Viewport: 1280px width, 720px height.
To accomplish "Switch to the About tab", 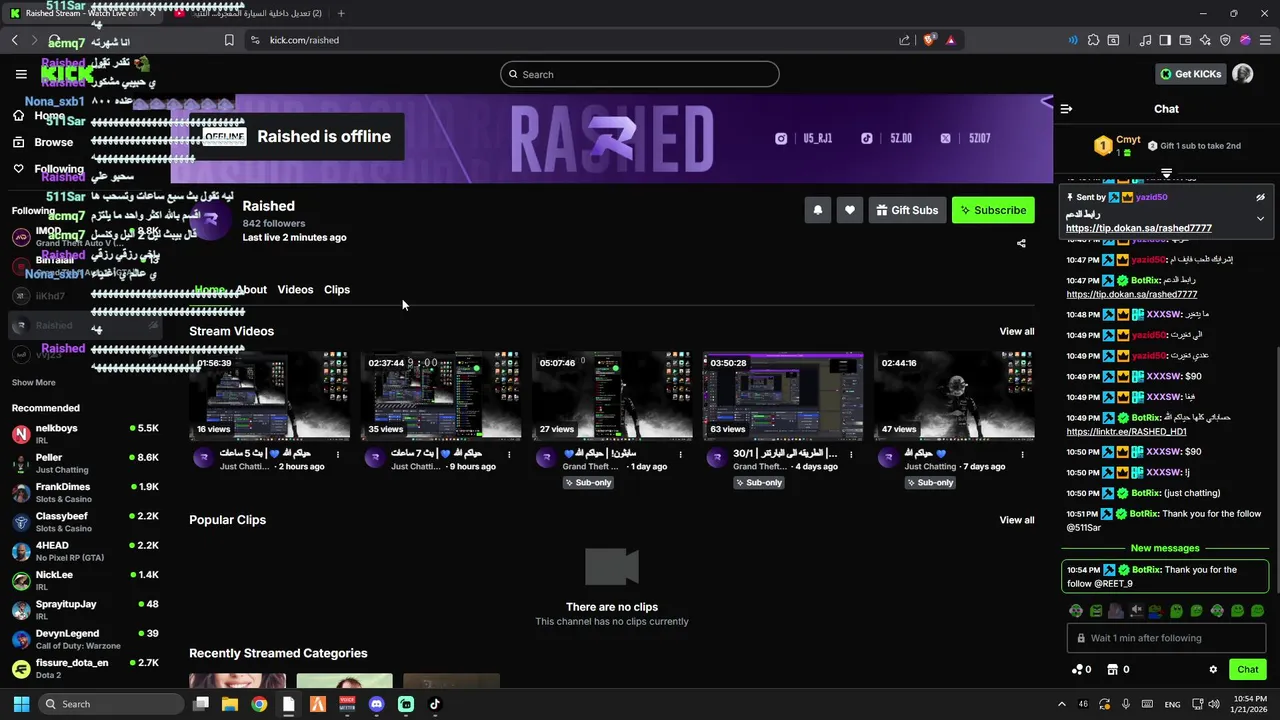I will point(251,290).
